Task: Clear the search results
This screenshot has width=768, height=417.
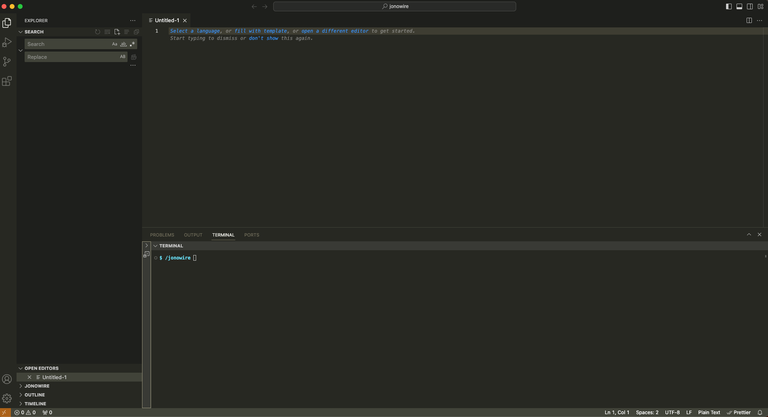Action: coord(107,32)
